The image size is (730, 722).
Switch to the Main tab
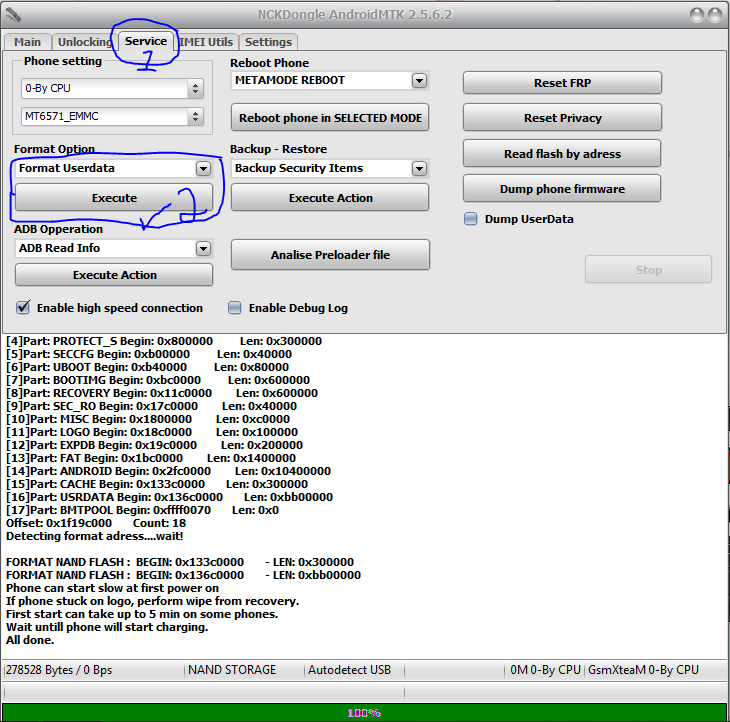coord(27,42)
